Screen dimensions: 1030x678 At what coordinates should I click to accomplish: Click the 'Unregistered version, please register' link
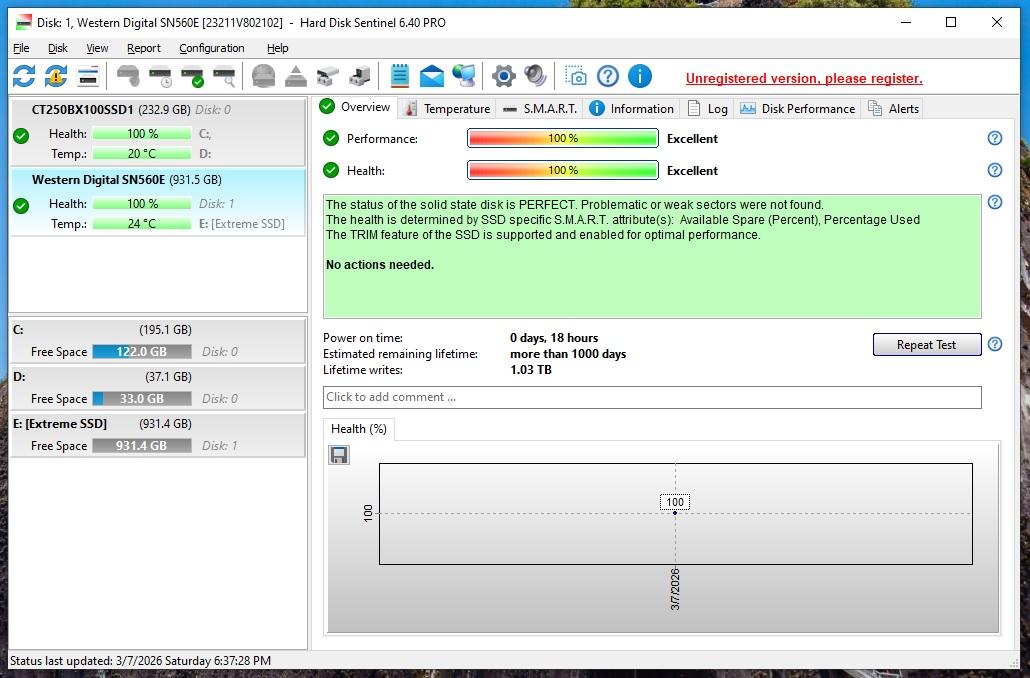804,78
